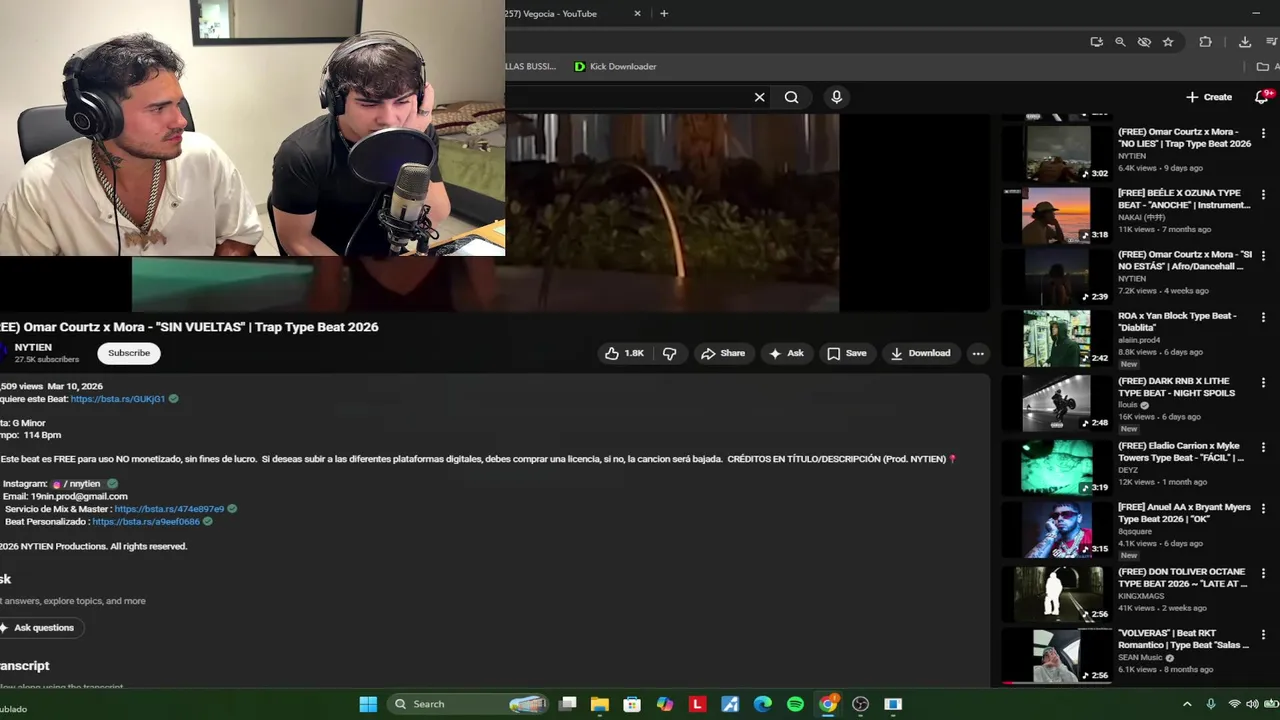Viewport: 1280px width, 720px height.
Task: Close the Vegocia YouTube tab
Action: click(x=638, y=13)
